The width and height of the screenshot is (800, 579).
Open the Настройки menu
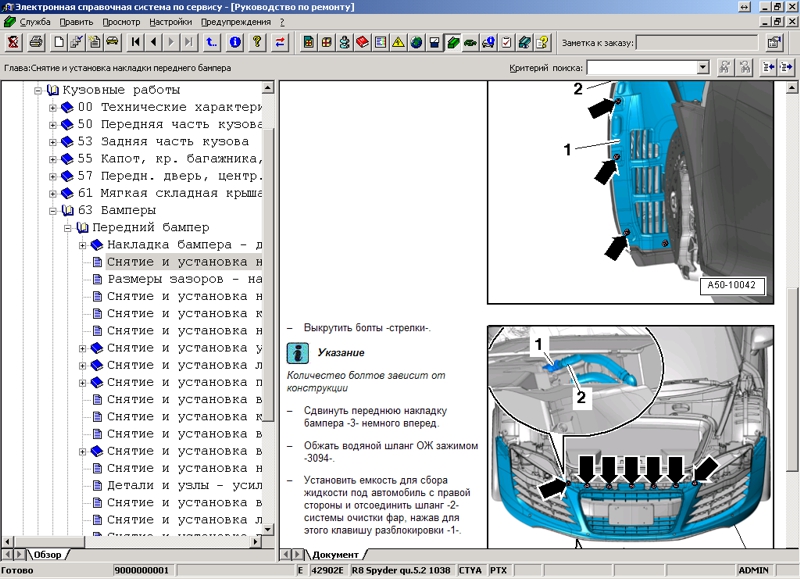(x=171, y=21)
